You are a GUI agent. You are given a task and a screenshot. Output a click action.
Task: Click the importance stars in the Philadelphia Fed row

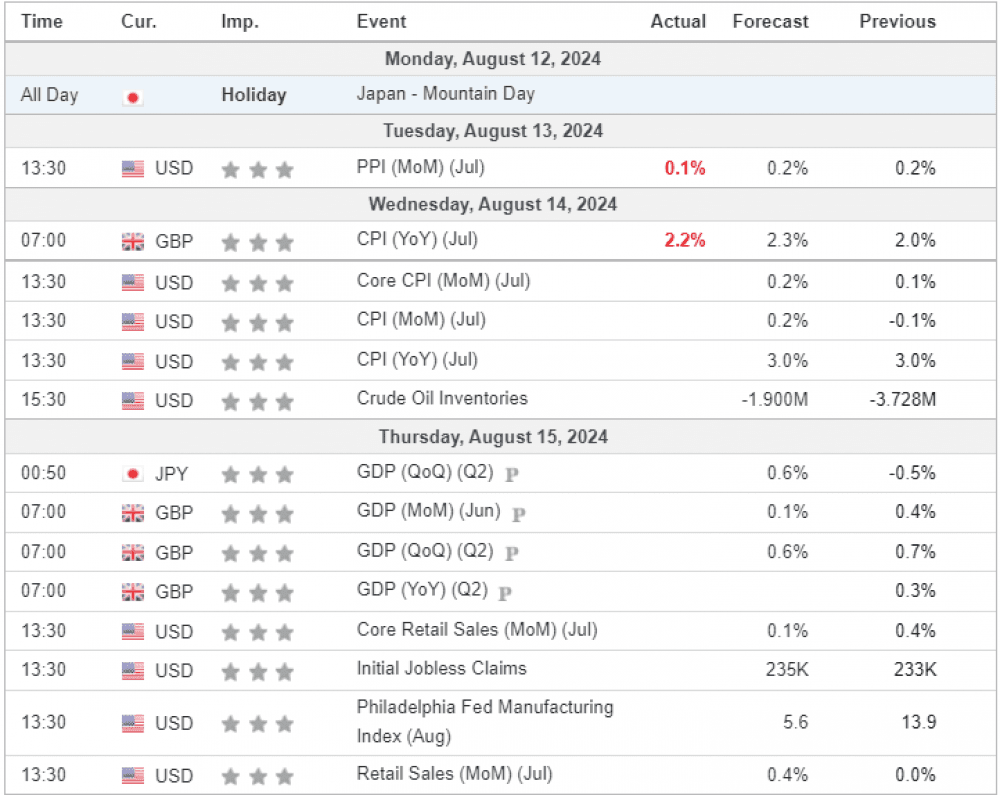258,724
